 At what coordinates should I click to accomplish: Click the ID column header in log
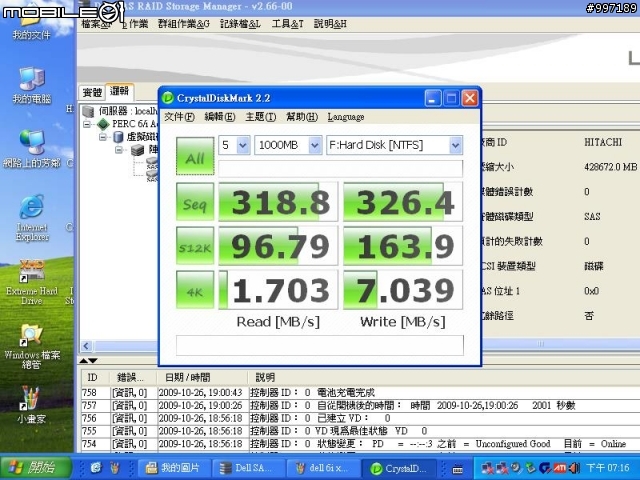[94, 377]
